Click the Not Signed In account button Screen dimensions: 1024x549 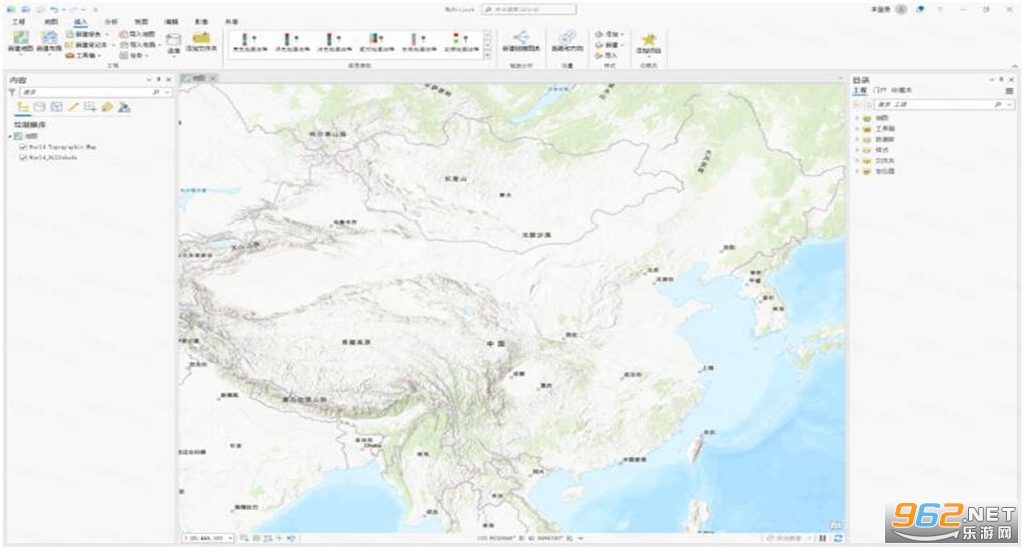click(x=888, y=9)
